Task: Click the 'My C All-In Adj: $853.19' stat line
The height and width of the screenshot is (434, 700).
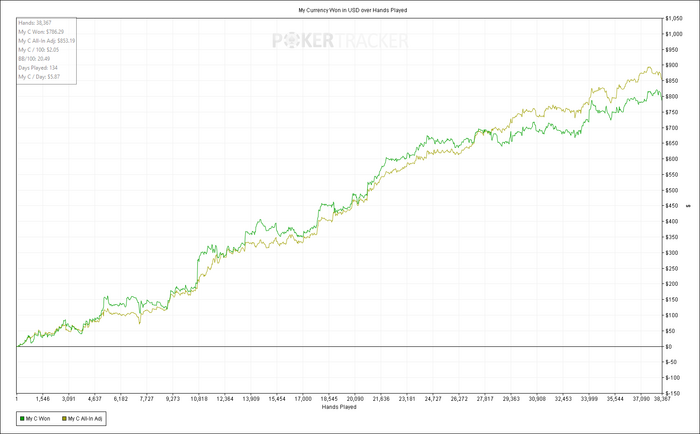Action: coord(46,41)
